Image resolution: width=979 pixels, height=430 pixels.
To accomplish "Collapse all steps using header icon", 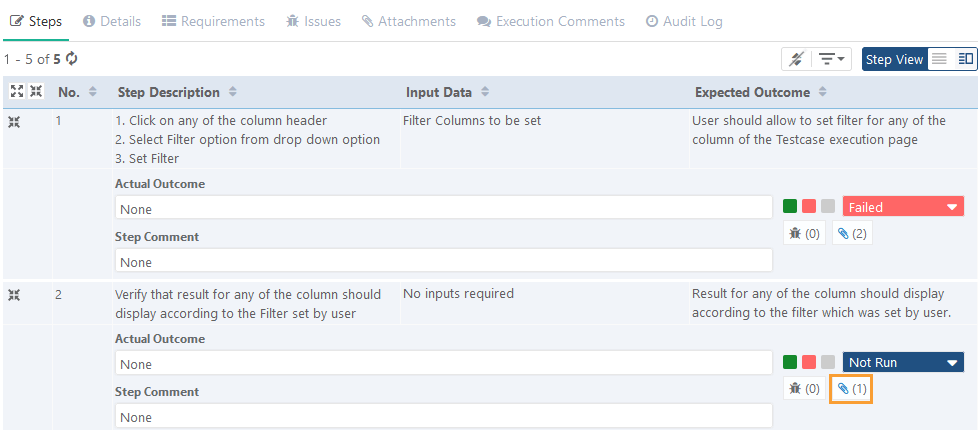I will tap(36, 92).
